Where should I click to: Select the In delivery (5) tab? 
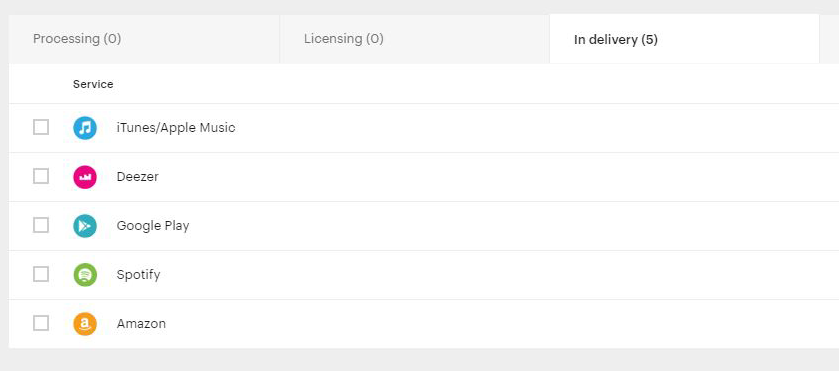(x=684, y=39)
